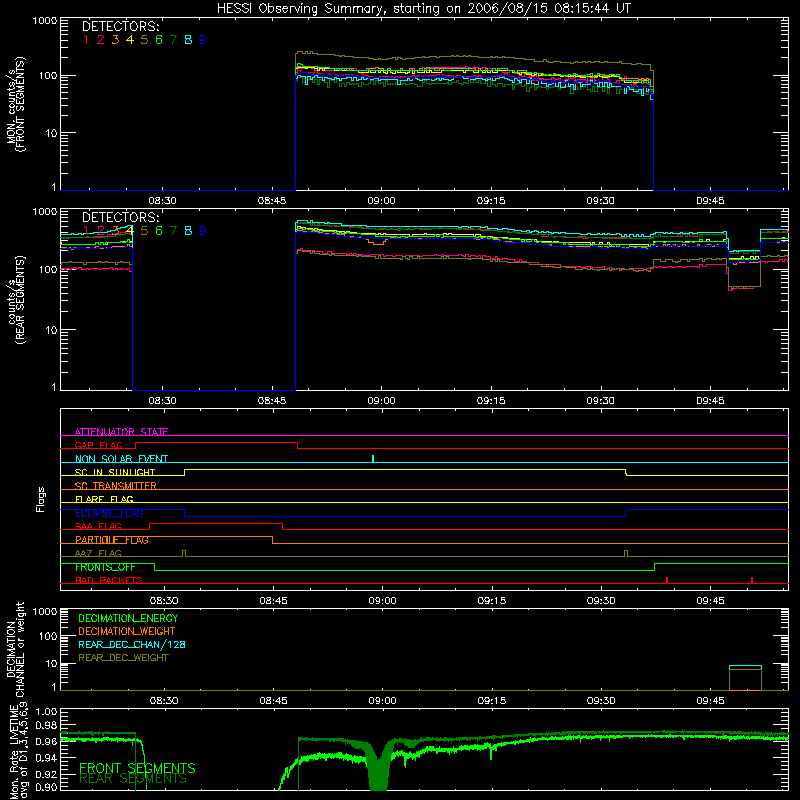Click the livetime dip near 09:00

tap(378, 768)
